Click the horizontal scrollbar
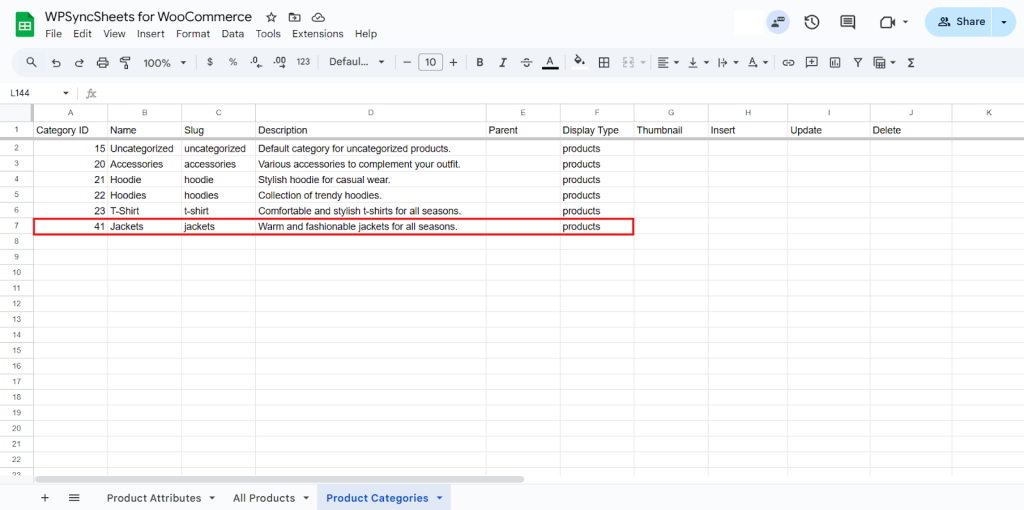This screenshot has height=510, width=1024. pyautogui.click(x=280, y=479)
